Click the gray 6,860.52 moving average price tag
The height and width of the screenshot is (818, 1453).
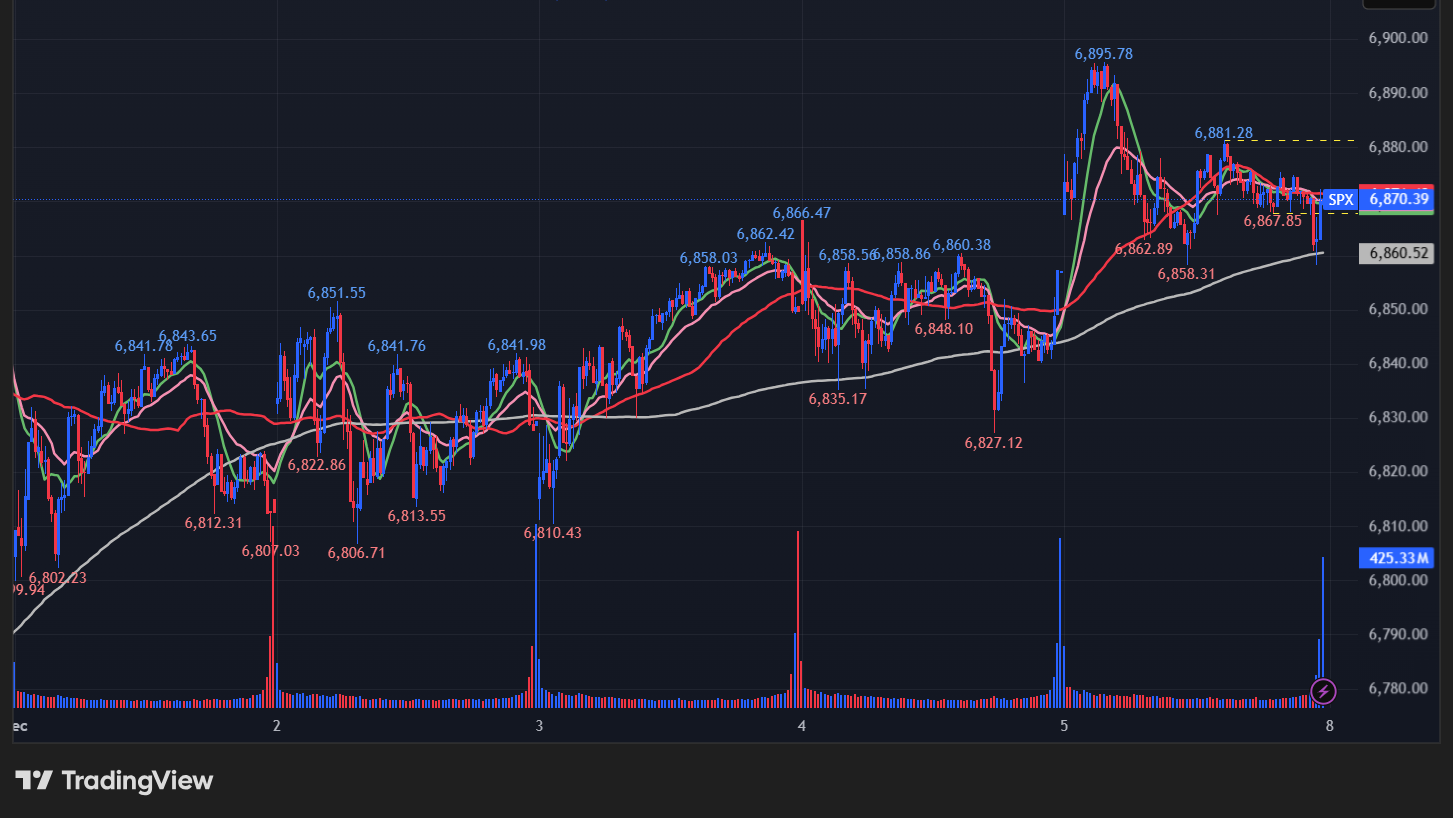(x=1397, y=253)
